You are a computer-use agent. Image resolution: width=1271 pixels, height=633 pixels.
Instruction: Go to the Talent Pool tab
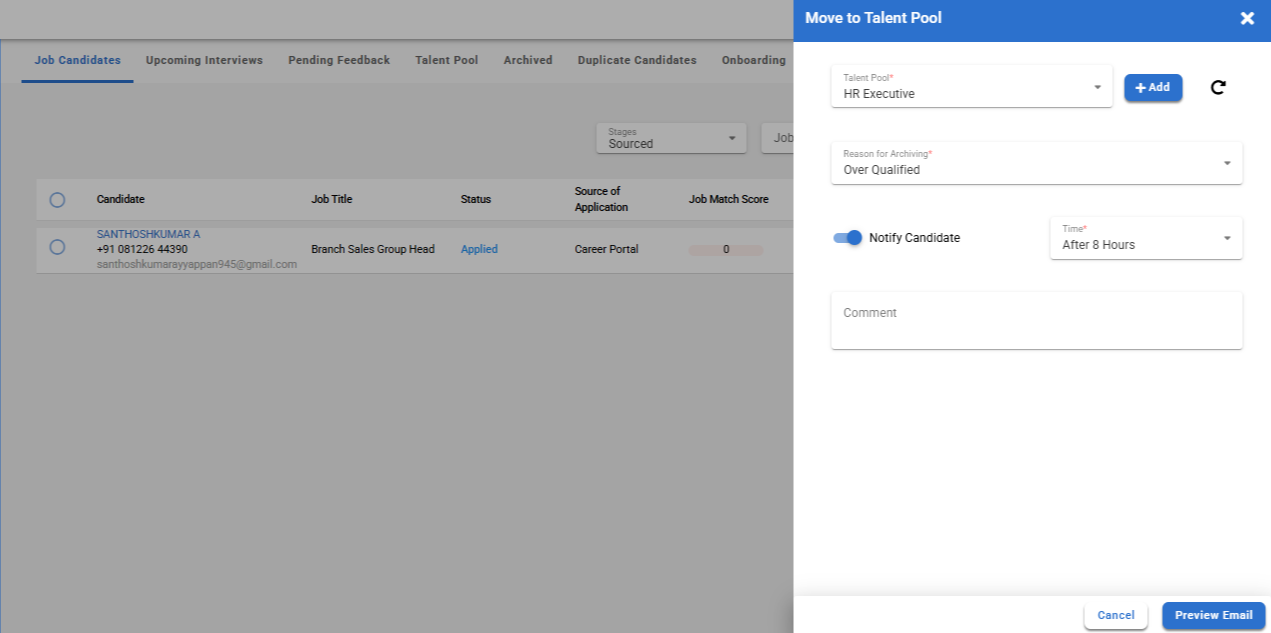click(x=446, y=60)
